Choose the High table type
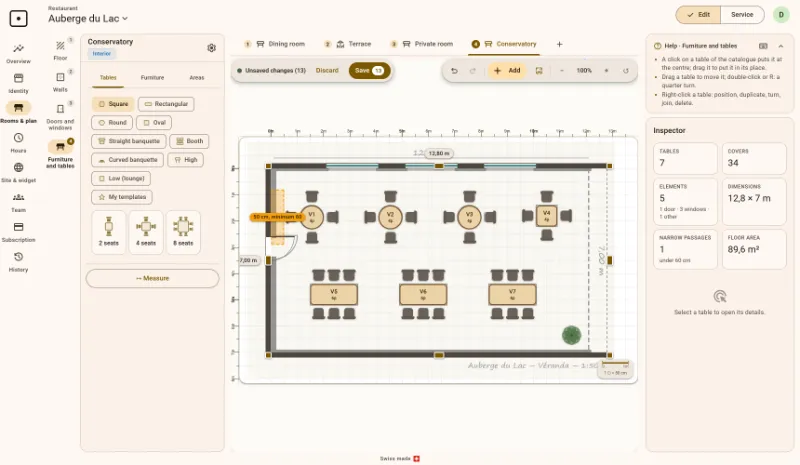This screenshot has width=800, height=465. (x=186, y=160)
